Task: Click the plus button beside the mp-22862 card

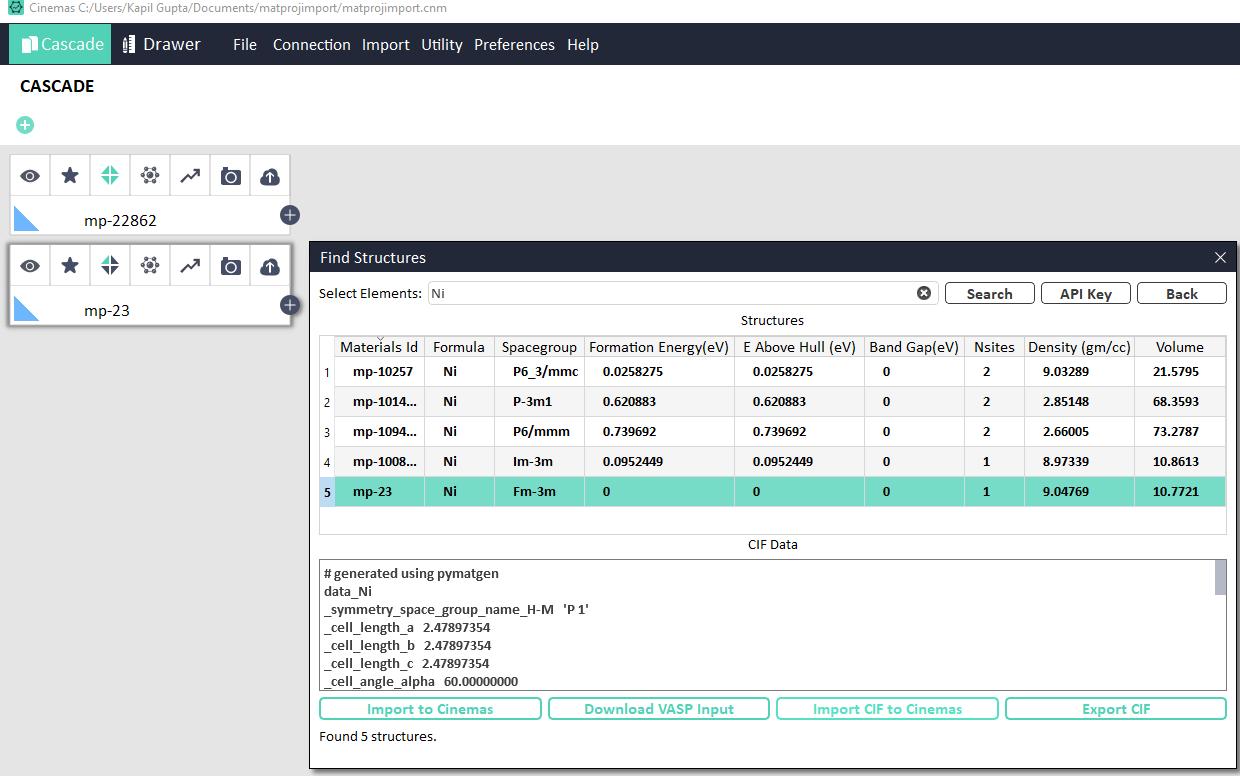Action: click(290, 215)
